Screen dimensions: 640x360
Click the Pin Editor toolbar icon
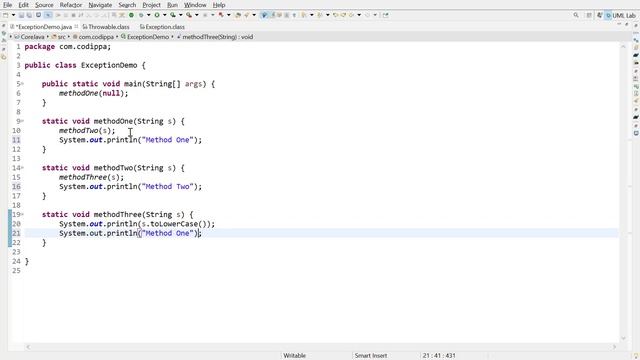click(x=385, y=15)
